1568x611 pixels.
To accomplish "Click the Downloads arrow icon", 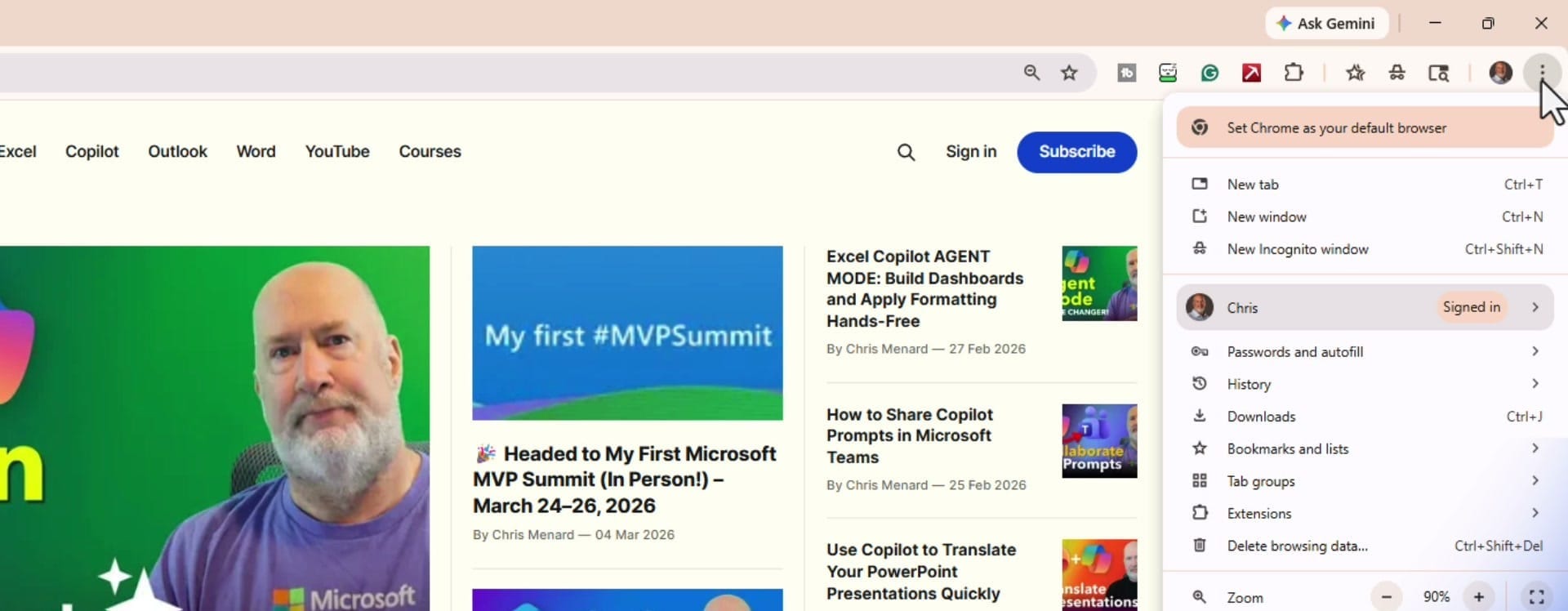I will 1199,416.
